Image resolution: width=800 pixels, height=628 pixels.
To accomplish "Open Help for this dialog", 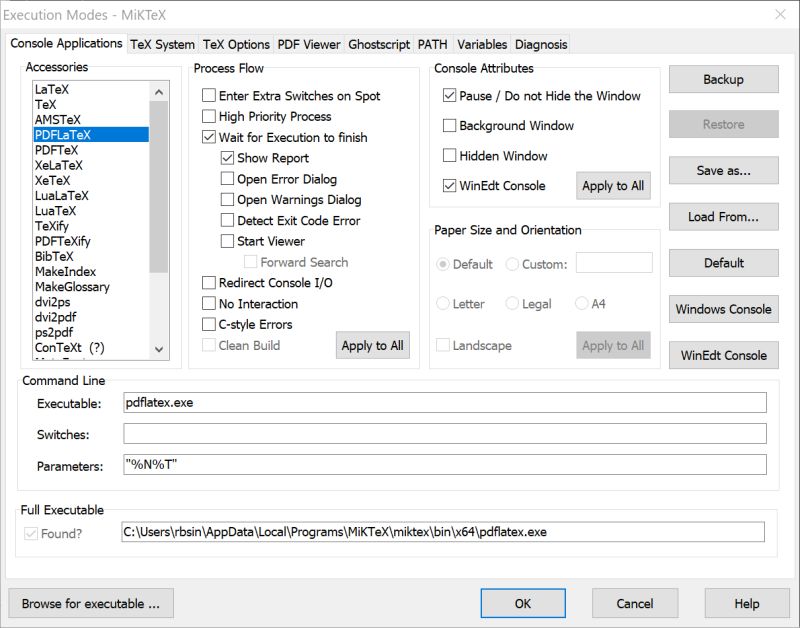I will 747,604.
